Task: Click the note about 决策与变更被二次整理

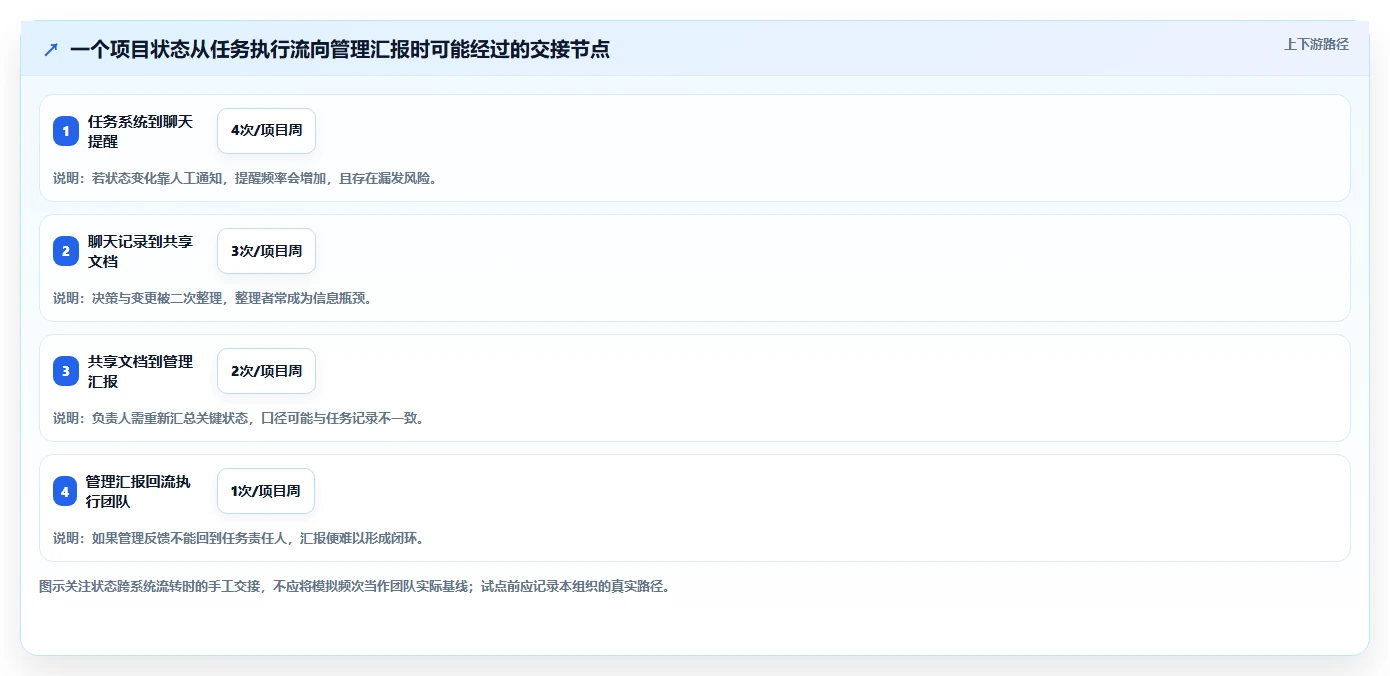Action: point(213,298)
